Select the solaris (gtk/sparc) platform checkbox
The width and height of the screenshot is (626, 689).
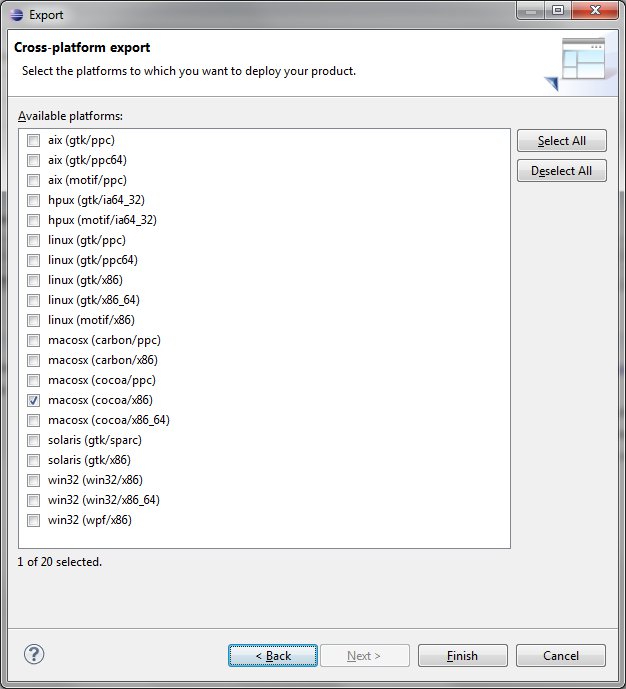[x=34, y=440]
